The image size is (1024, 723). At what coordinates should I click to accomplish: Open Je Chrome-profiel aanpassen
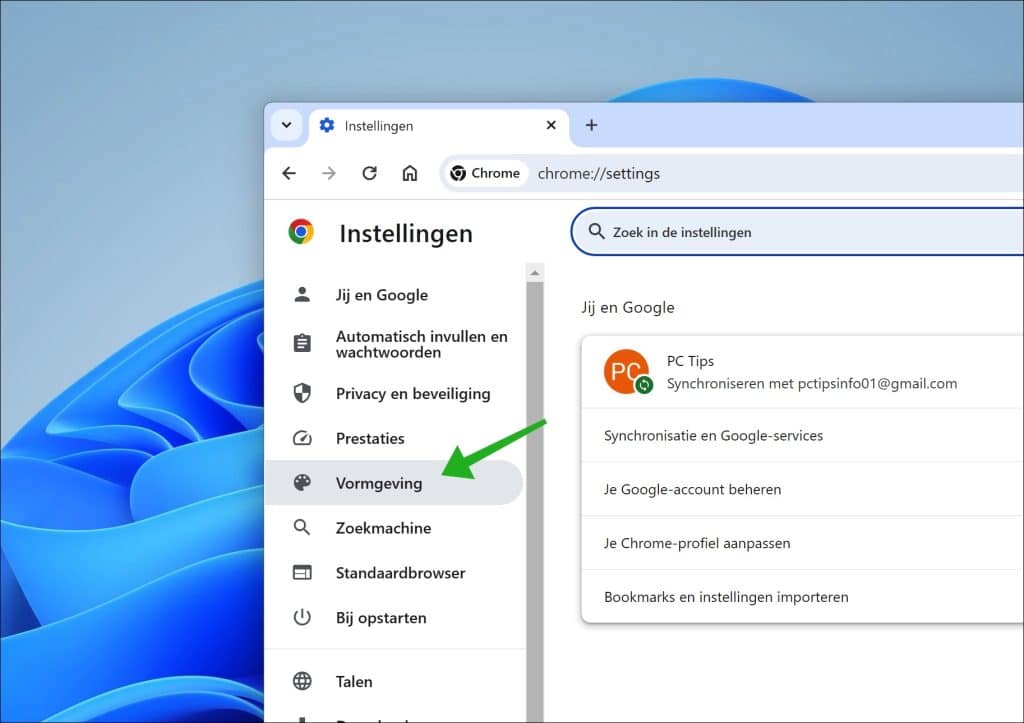803,543
